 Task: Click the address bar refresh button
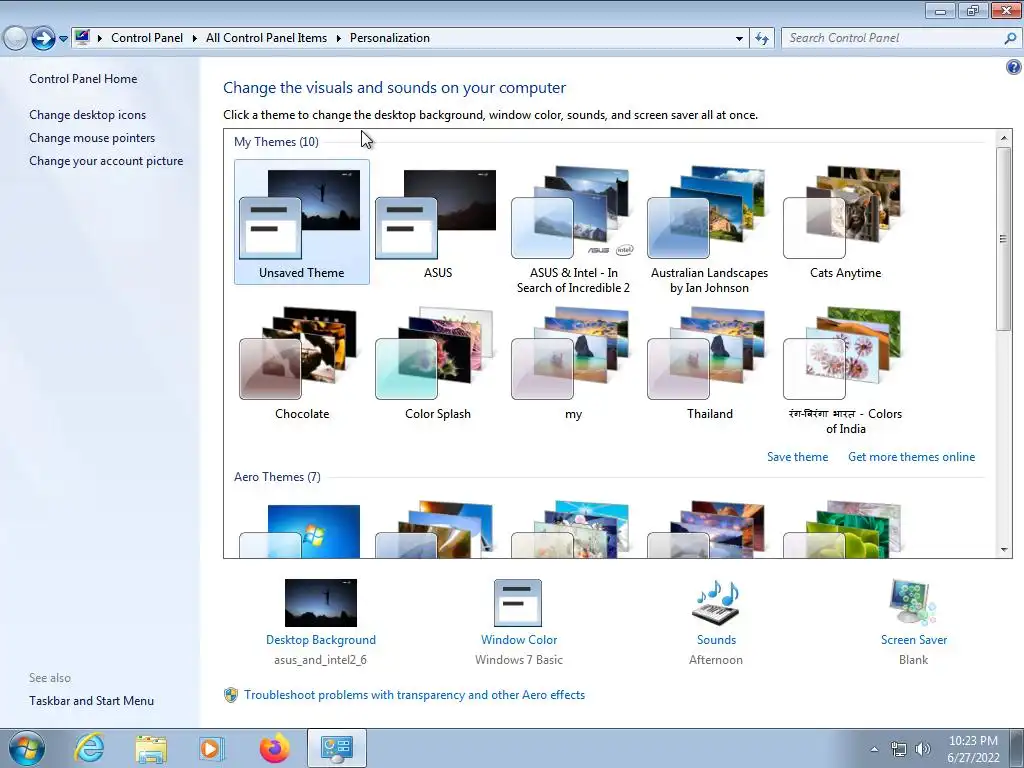(x=761, y=39)
